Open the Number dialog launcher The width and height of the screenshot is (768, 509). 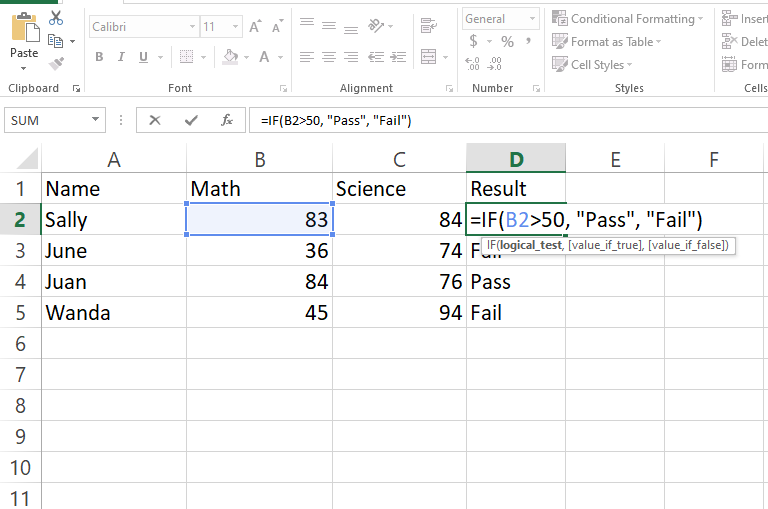click(536, 89)
